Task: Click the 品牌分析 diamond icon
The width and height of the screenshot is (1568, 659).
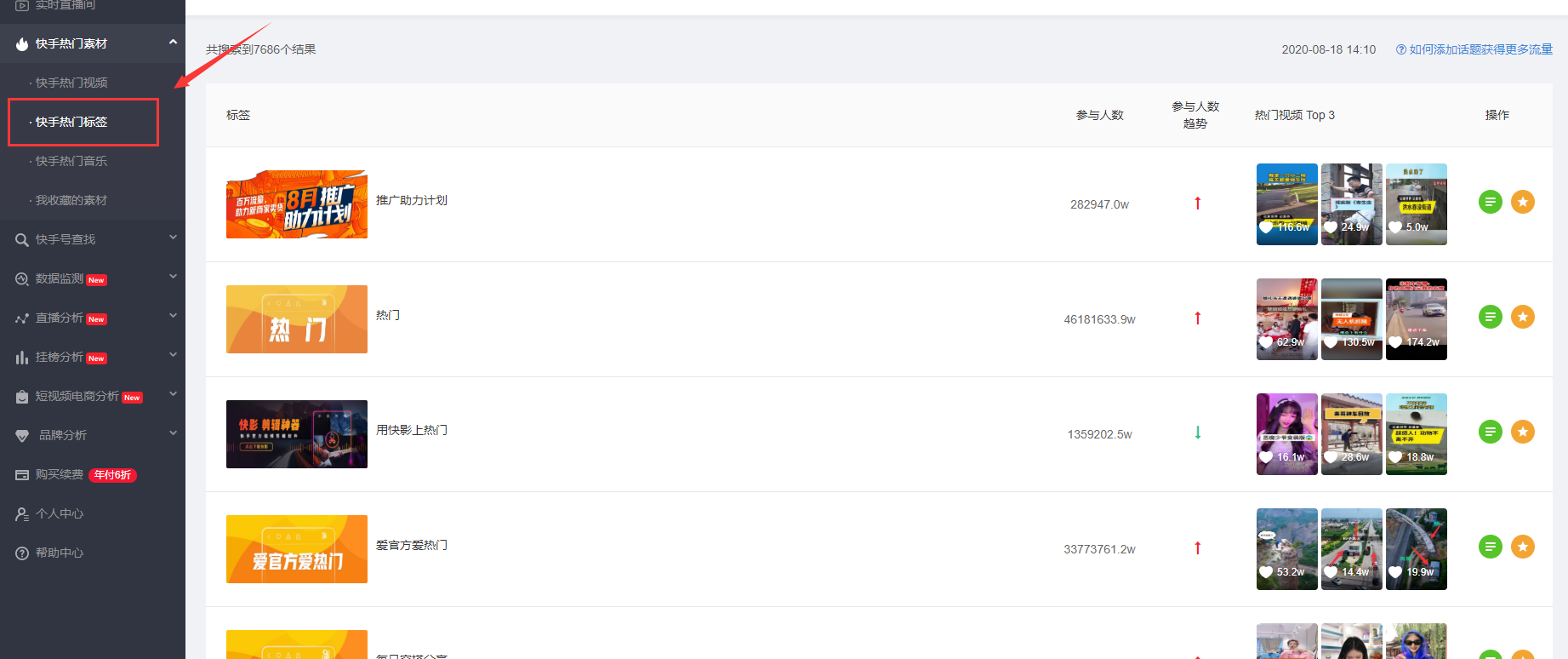Action: pyautogui.click(x=22, y=436)
